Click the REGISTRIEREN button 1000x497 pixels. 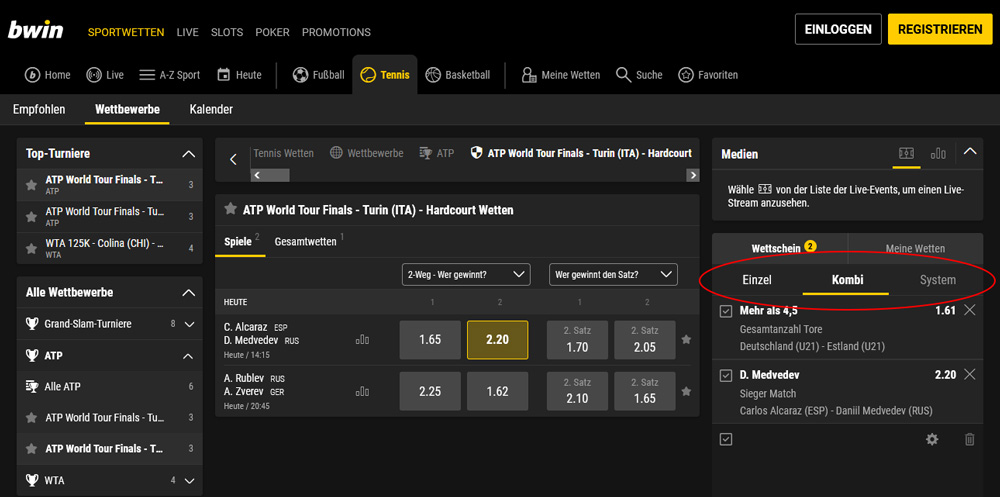pyautogui.click(x=940, y=29)
